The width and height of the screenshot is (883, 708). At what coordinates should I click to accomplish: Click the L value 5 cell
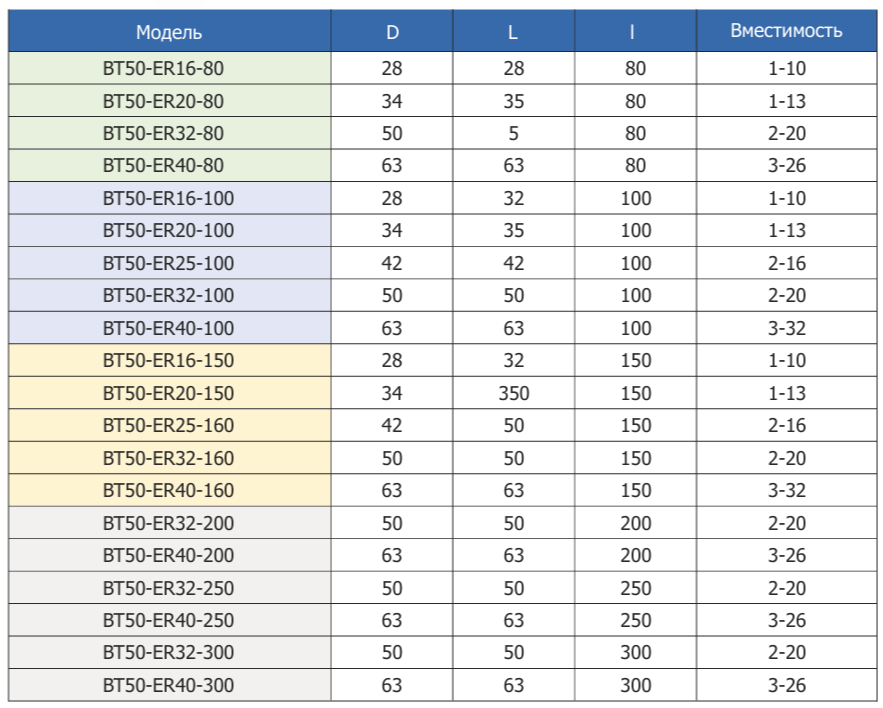513,134
